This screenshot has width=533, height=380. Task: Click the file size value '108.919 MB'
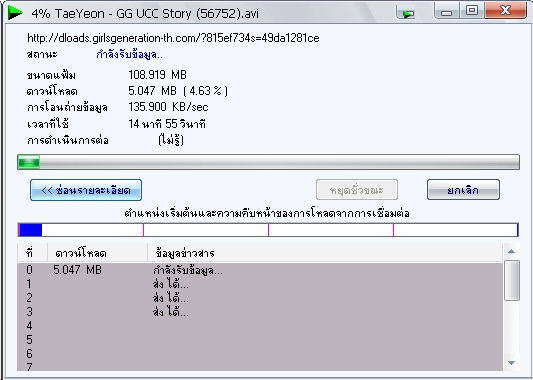pos(157,74)
